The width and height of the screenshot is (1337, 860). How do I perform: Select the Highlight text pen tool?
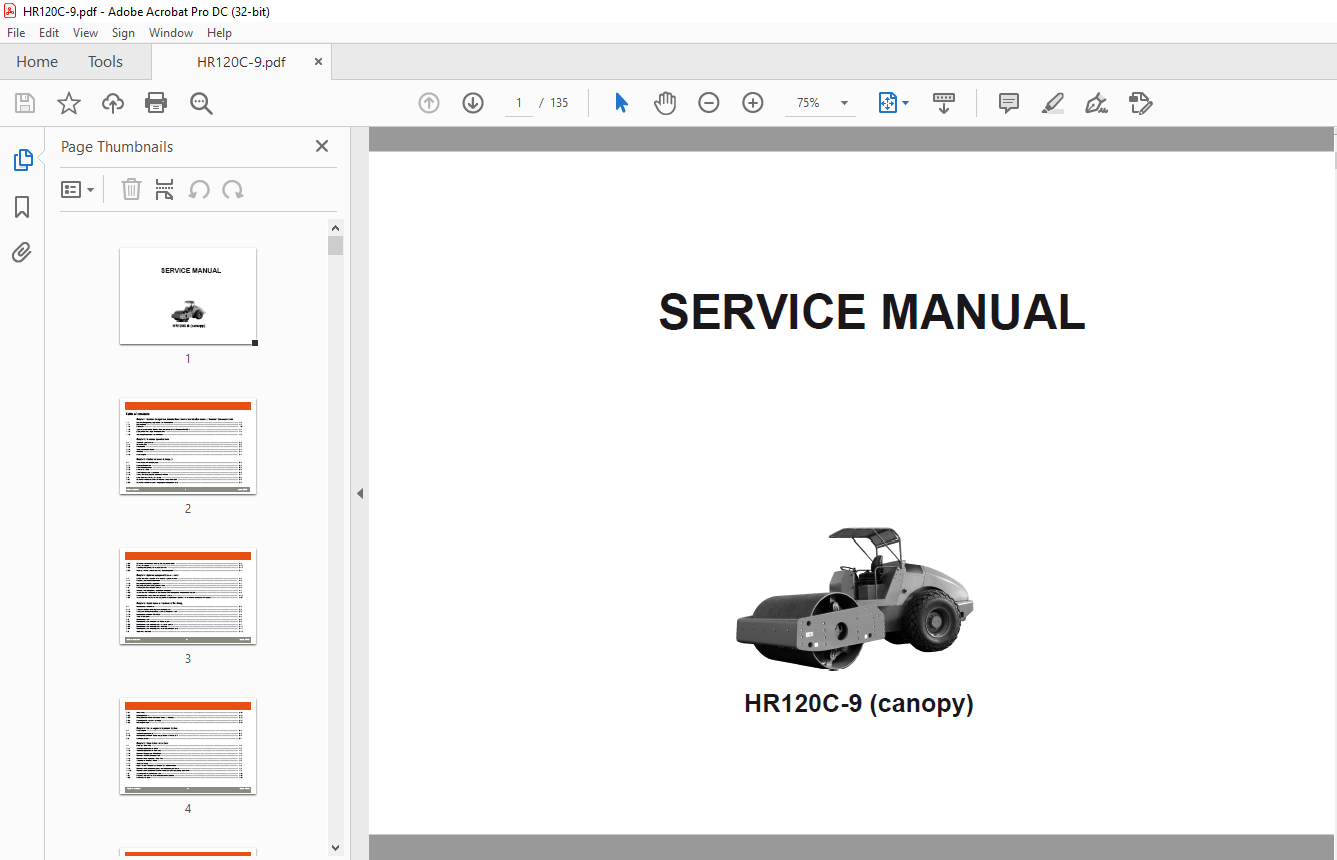pyautogui.click(x=1053, y=103)
